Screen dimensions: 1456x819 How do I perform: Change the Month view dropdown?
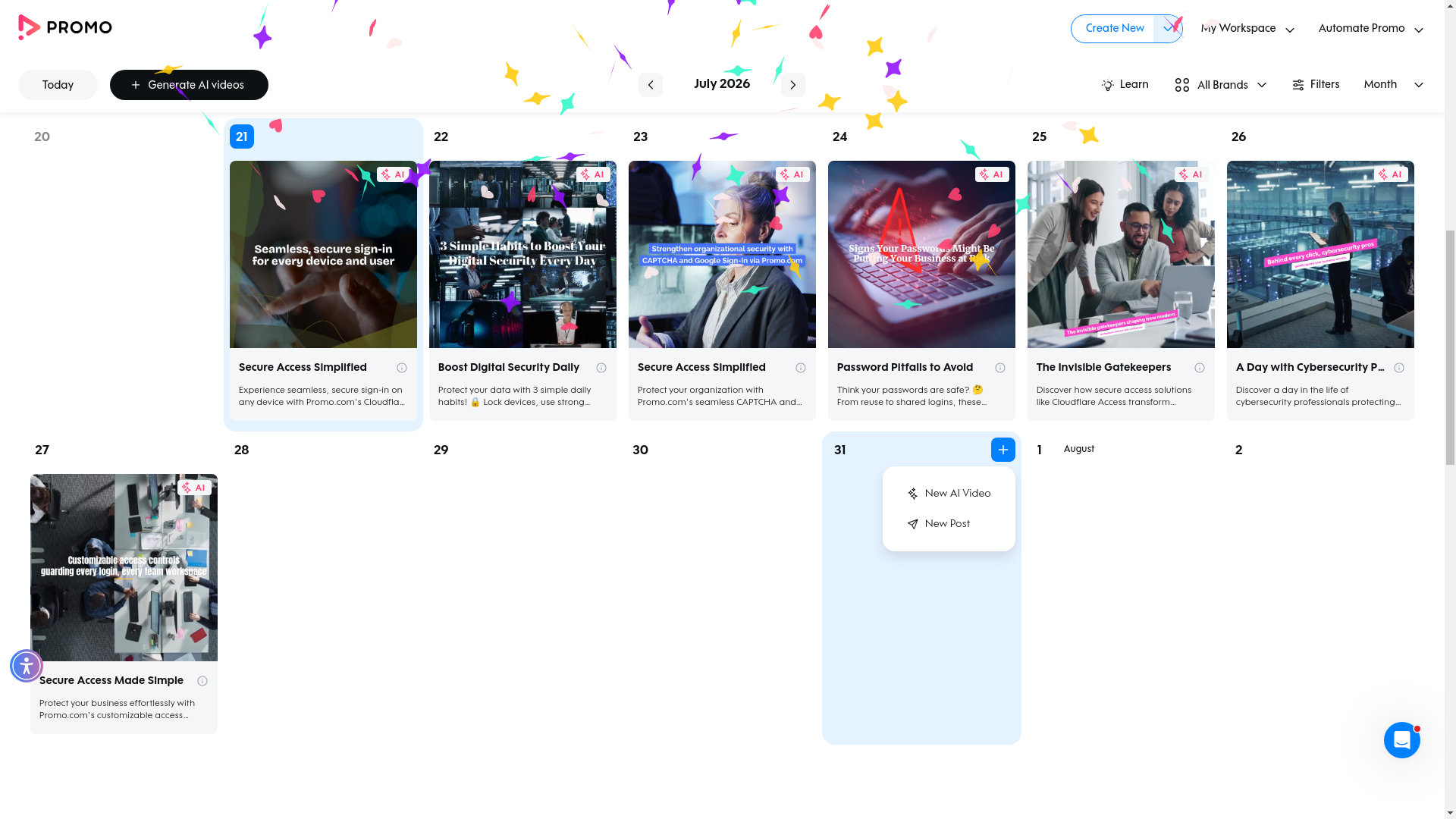(x=1393, y=85)
